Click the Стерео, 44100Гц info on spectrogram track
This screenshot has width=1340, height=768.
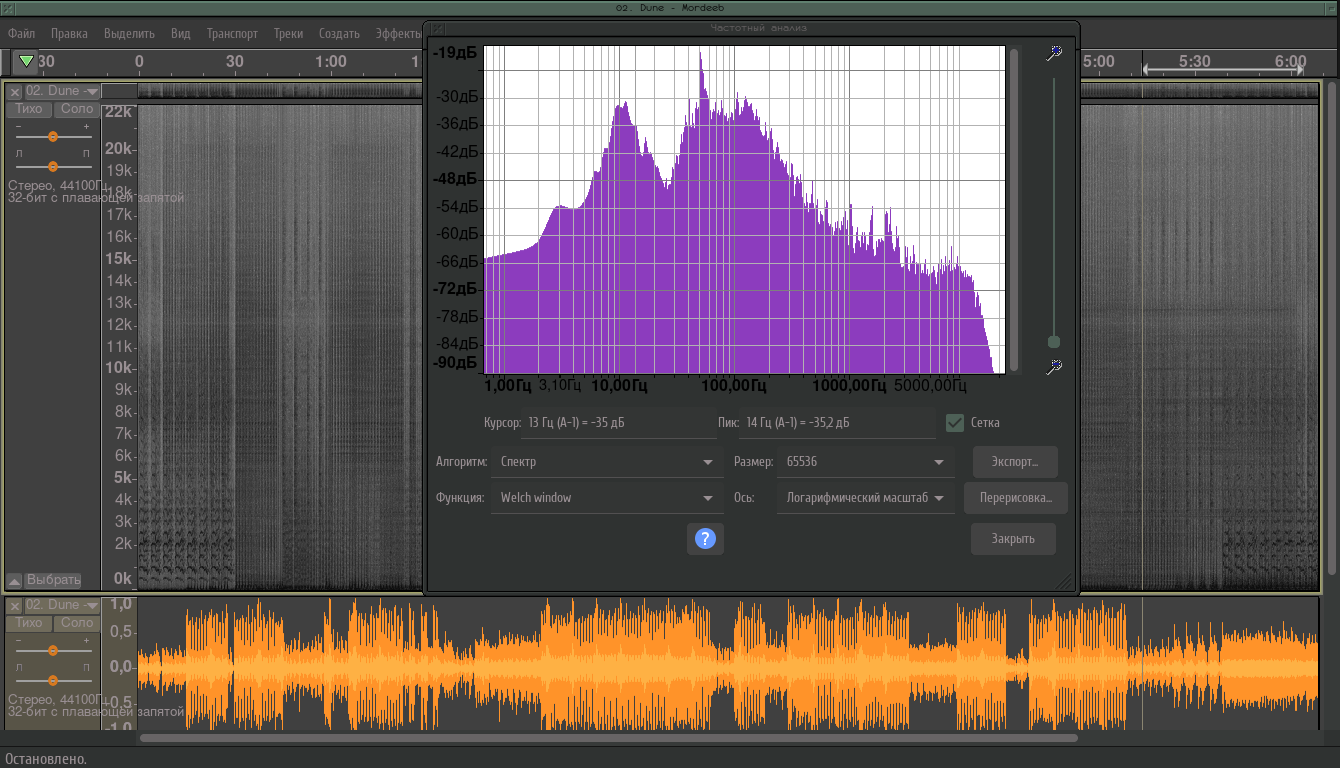(x=58, y=185)
